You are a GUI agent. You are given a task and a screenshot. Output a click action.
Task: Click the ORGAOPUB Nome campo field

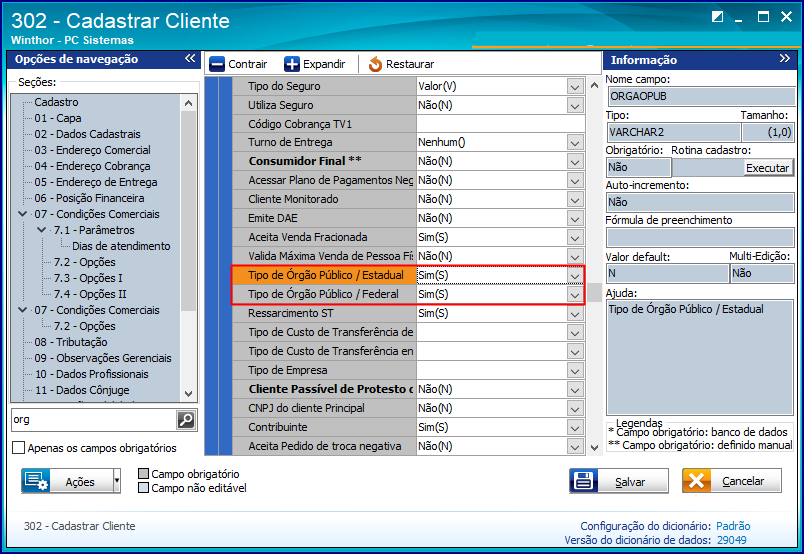701,96
